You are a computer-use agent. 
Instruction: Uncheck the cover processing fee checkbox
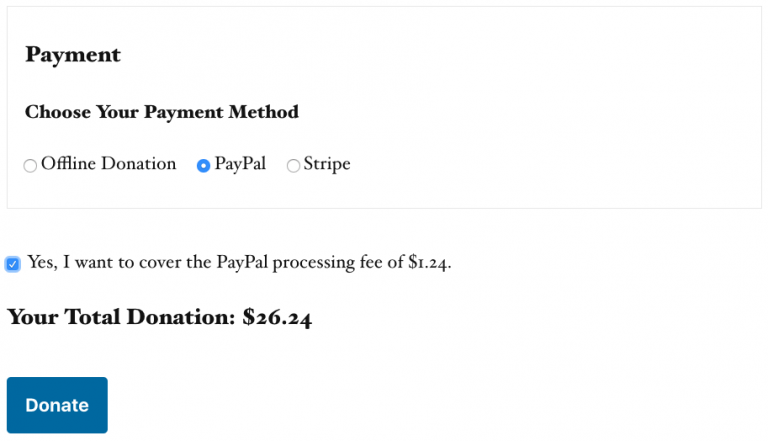point(12,264)
